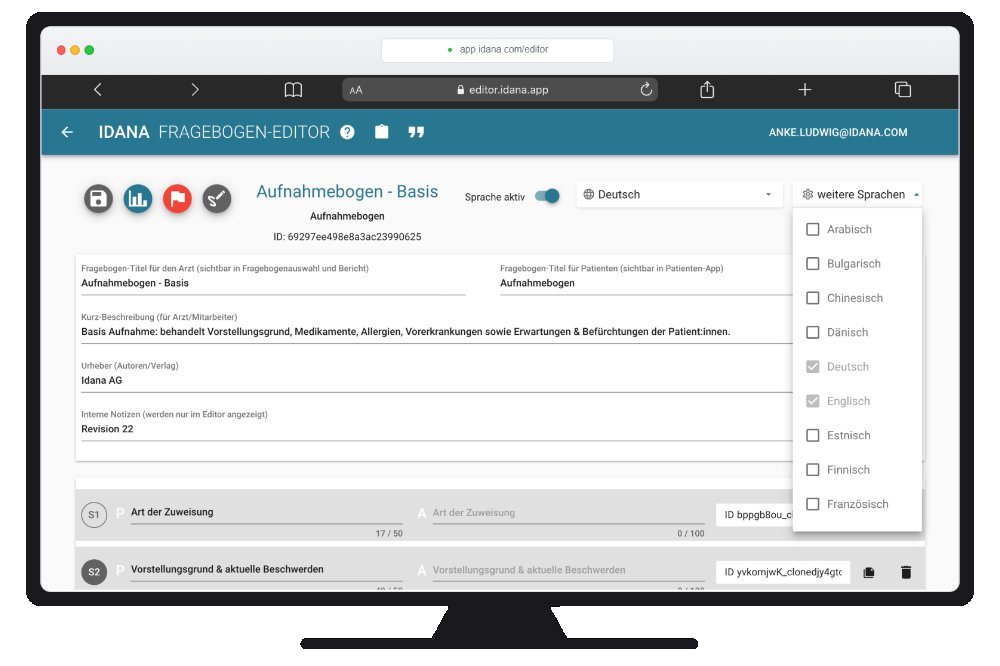Click the IDANA Fragebogen-Editor title
Image resolution: width=1000 pixels, height=666 pixels.
pos(214,132)
